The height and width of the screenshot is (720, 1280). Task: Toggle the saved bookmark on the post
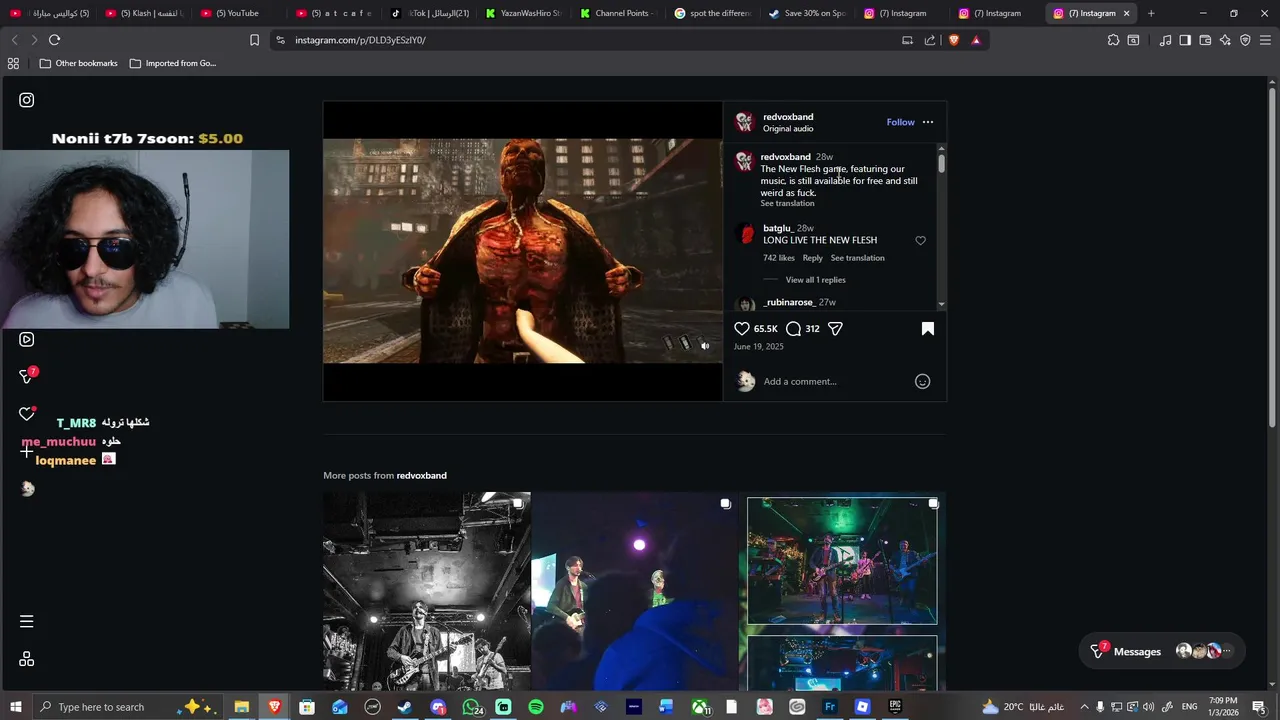(x=928, y=328)
